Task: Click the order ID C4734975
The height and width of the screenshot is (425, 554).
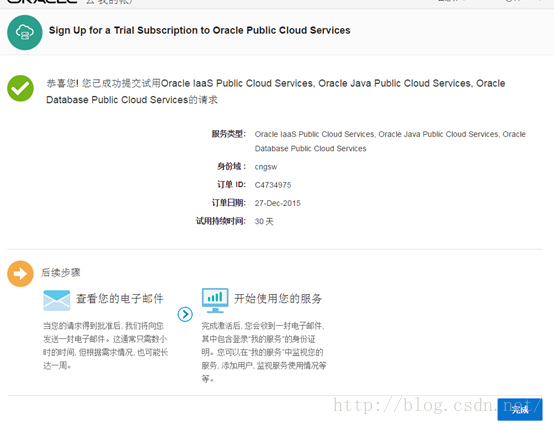Action: (x=273, y=185)
